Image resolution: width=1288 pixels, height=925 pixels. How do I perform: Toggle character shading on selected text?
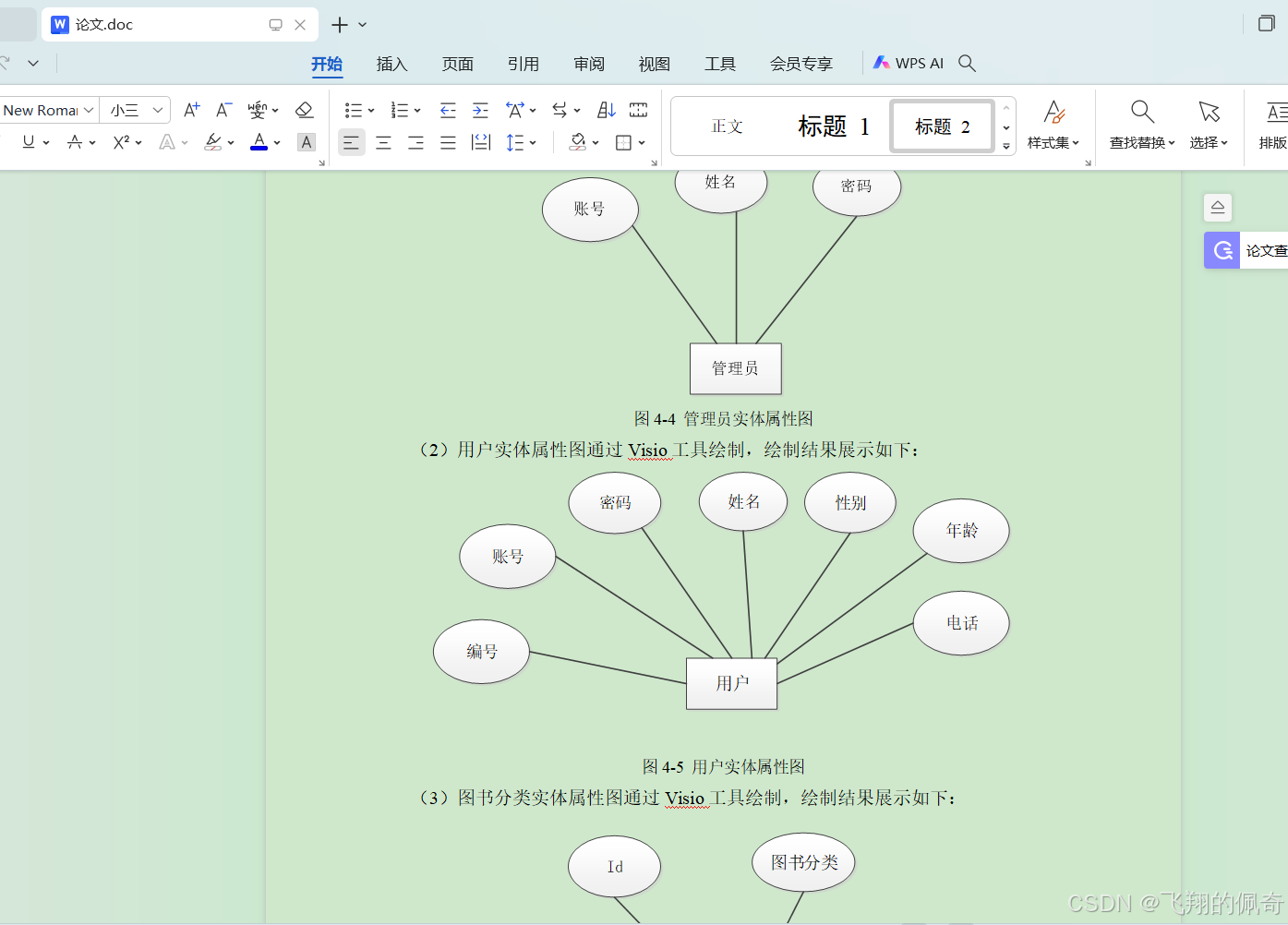coord(307,142)
